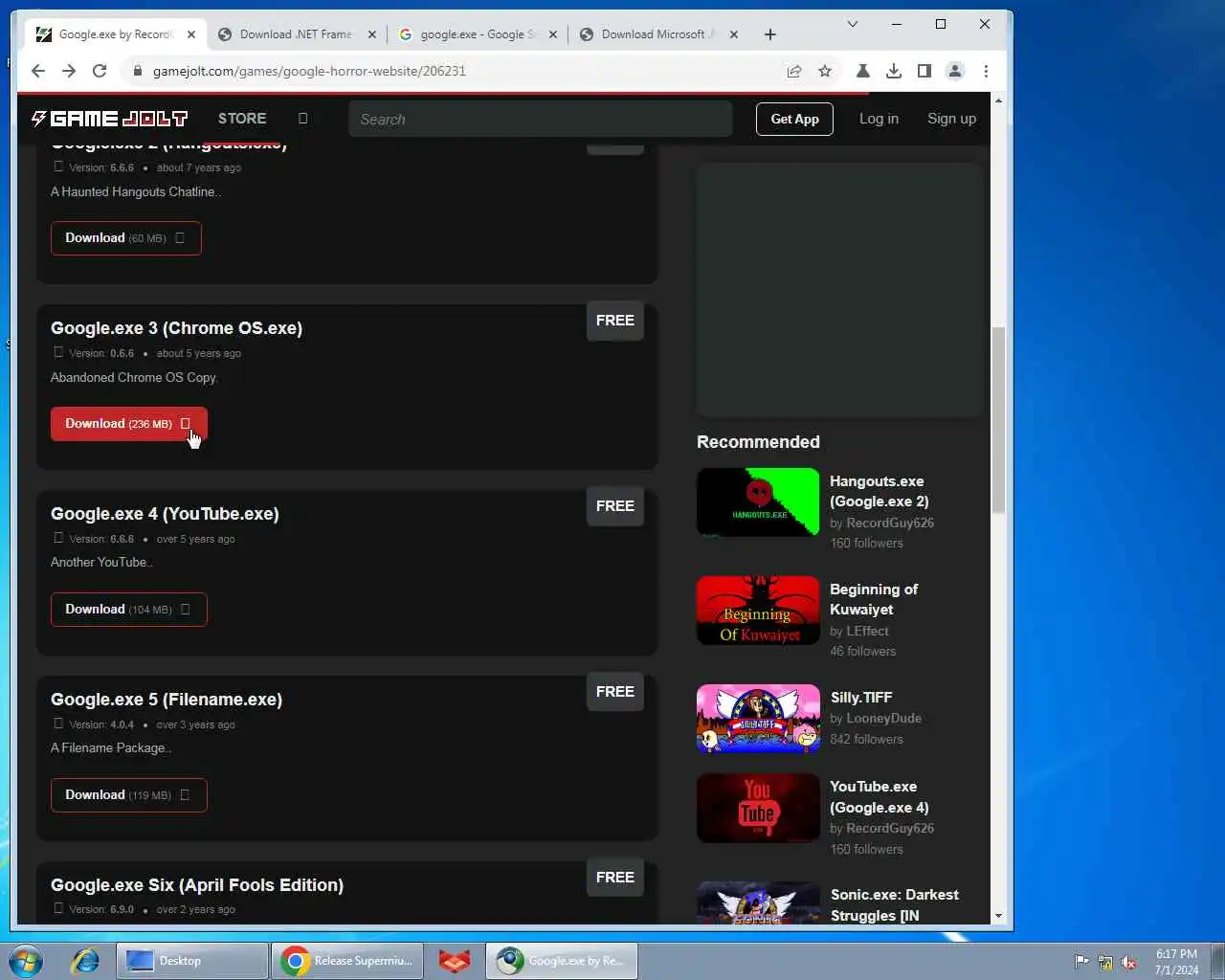Click the Get App button
Image resolution: width=1225 pixels, height=980 pixels.
(x=794, y=119)
